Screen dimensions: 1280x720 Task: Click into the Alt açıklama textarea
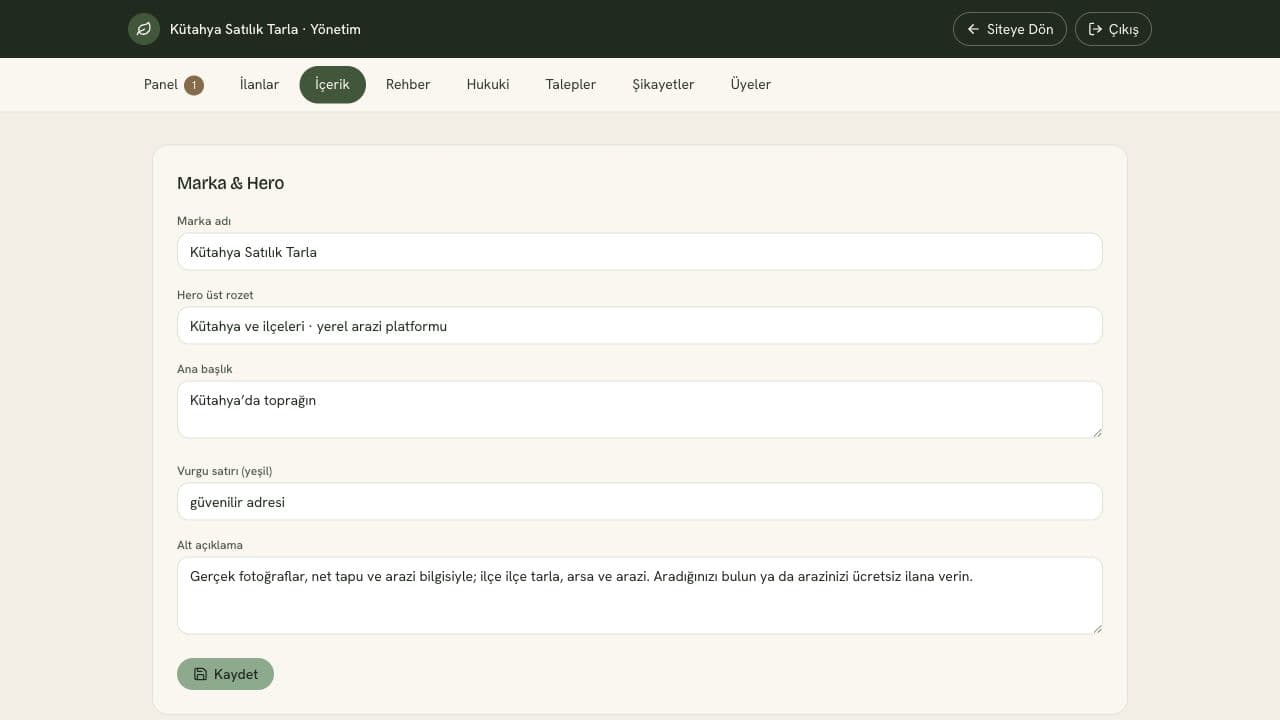(640, 596)
